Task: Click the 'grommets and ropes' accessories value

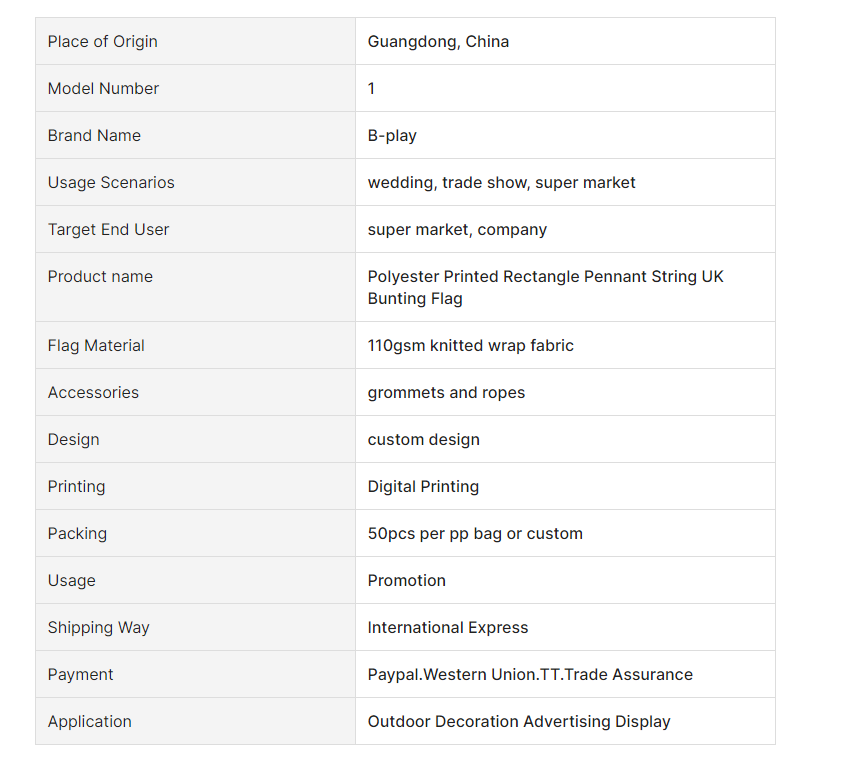Action: [x=446, y=392]
